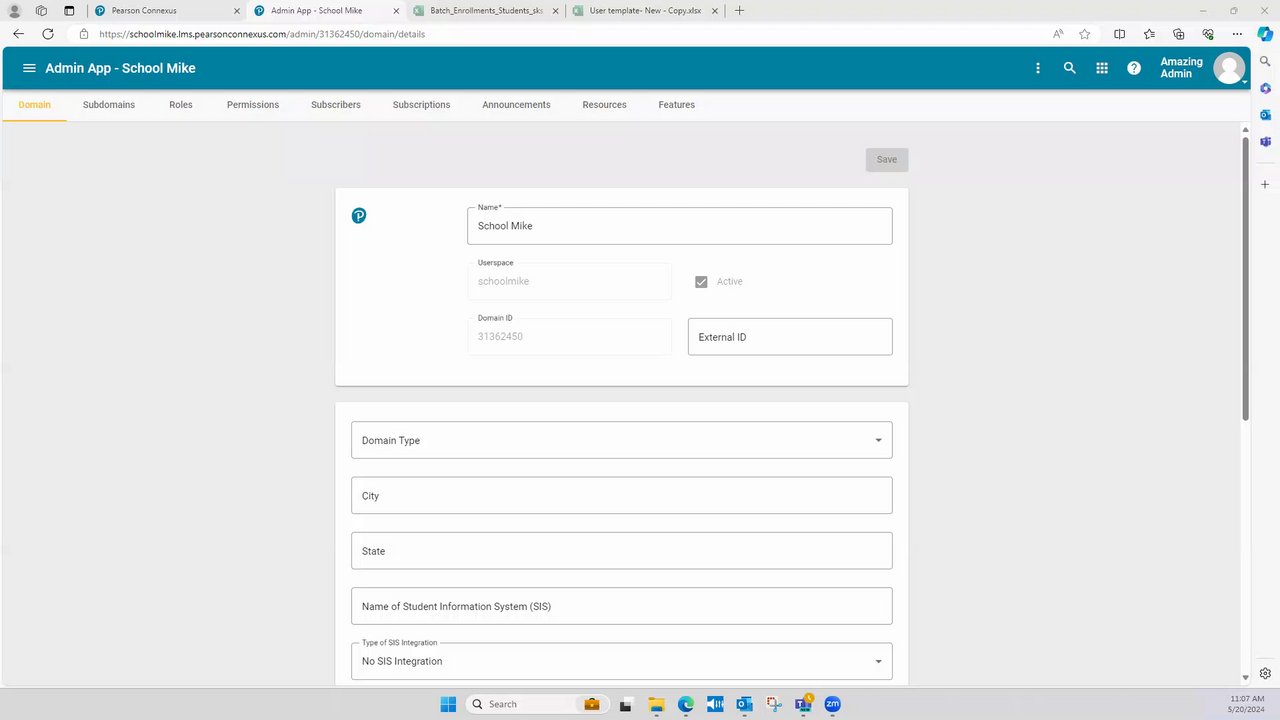Image resolution: width=1280 pixels, height=720 pixels.
Task: Switch to the Announcements tab
Action: (x=516, y=104)
